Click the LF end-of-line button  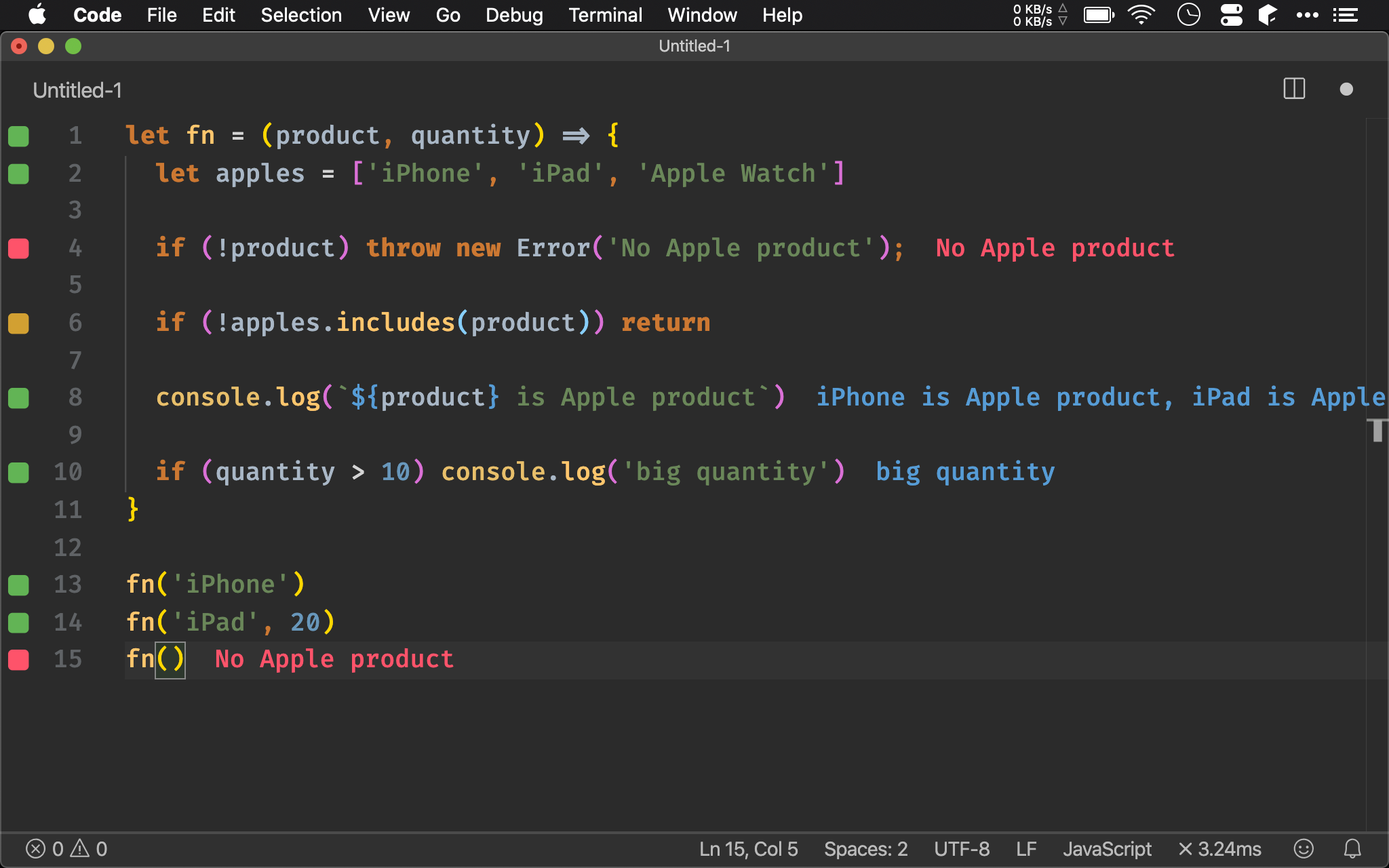pyautogui.click(x=1026, y=849)
